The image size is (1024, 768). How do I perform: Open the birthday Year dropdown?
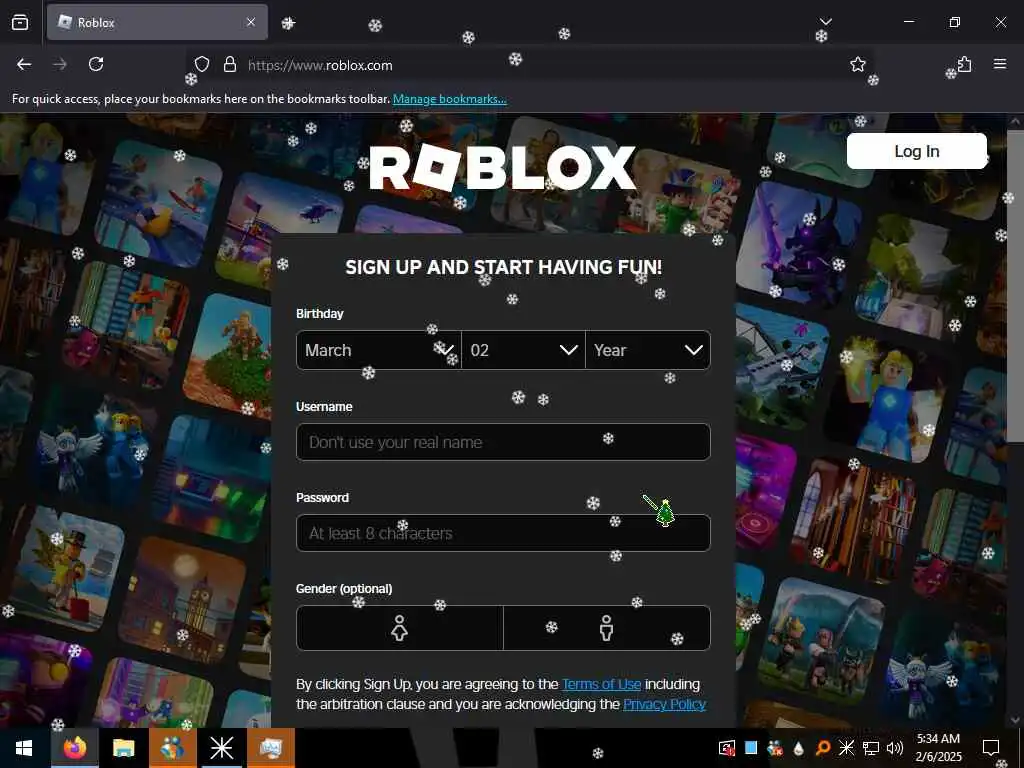pos(648,350)
